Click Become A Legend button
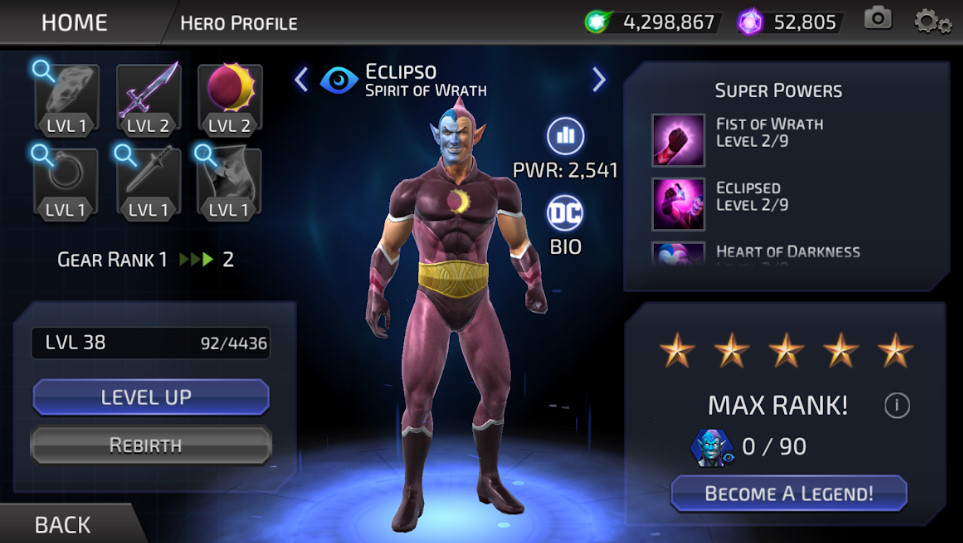 point(789,493)
